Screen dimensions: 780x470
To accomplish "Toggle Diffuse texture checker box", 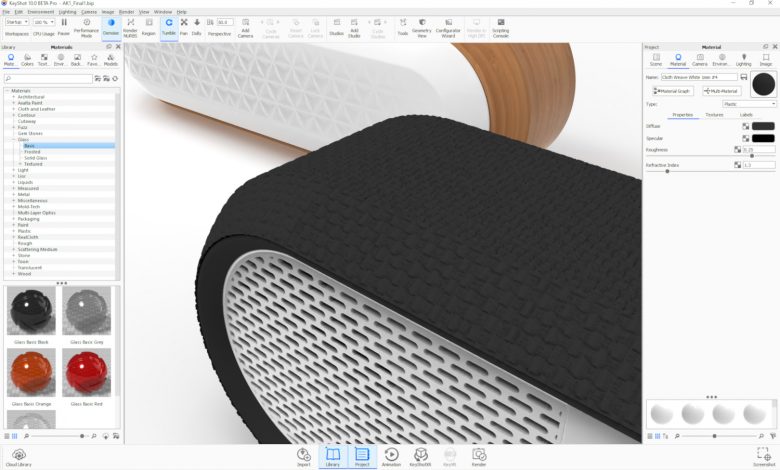I will pyautogui.click(x=745, y=126).
